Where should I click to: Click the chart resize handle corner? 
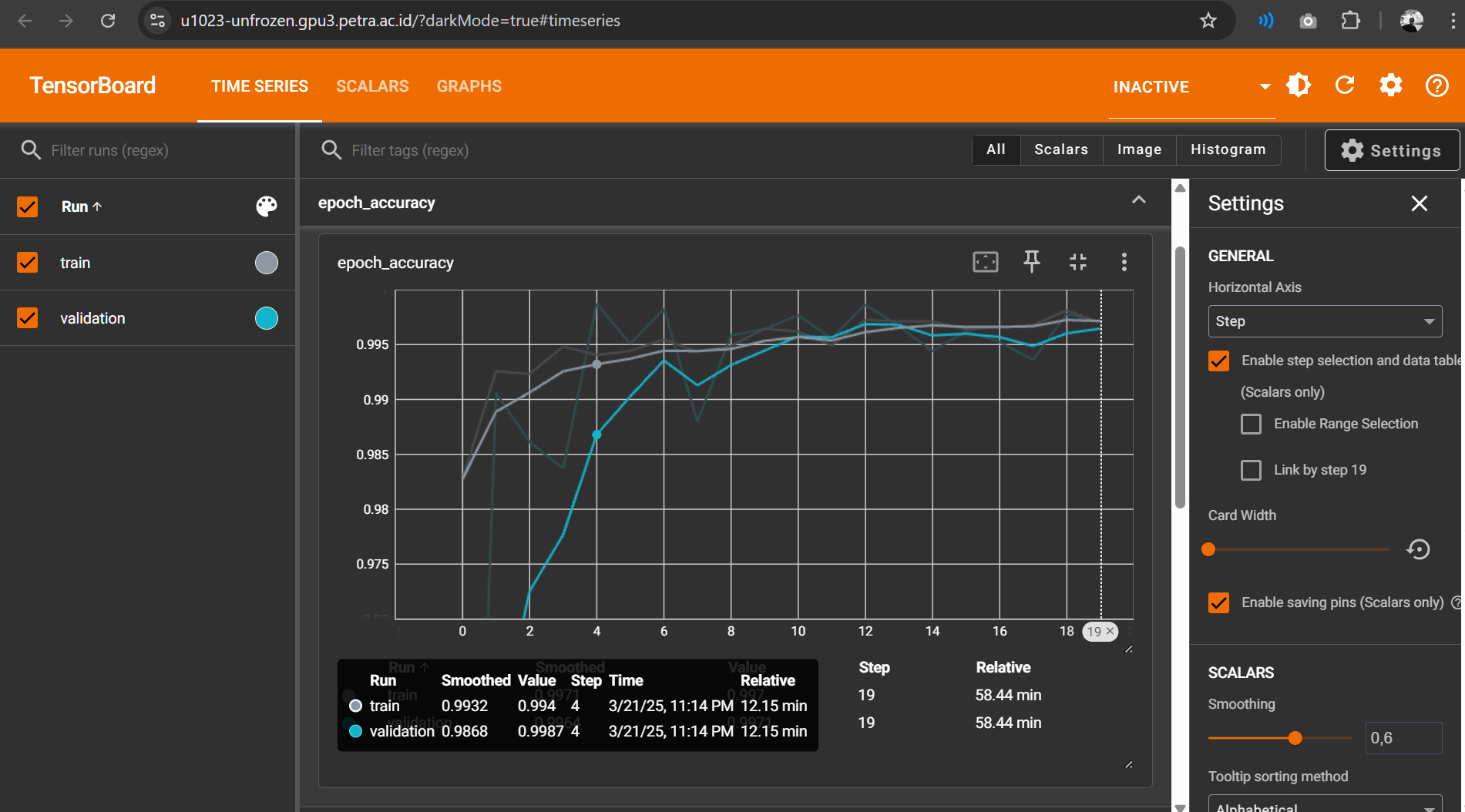click(x=1128, y=649)
